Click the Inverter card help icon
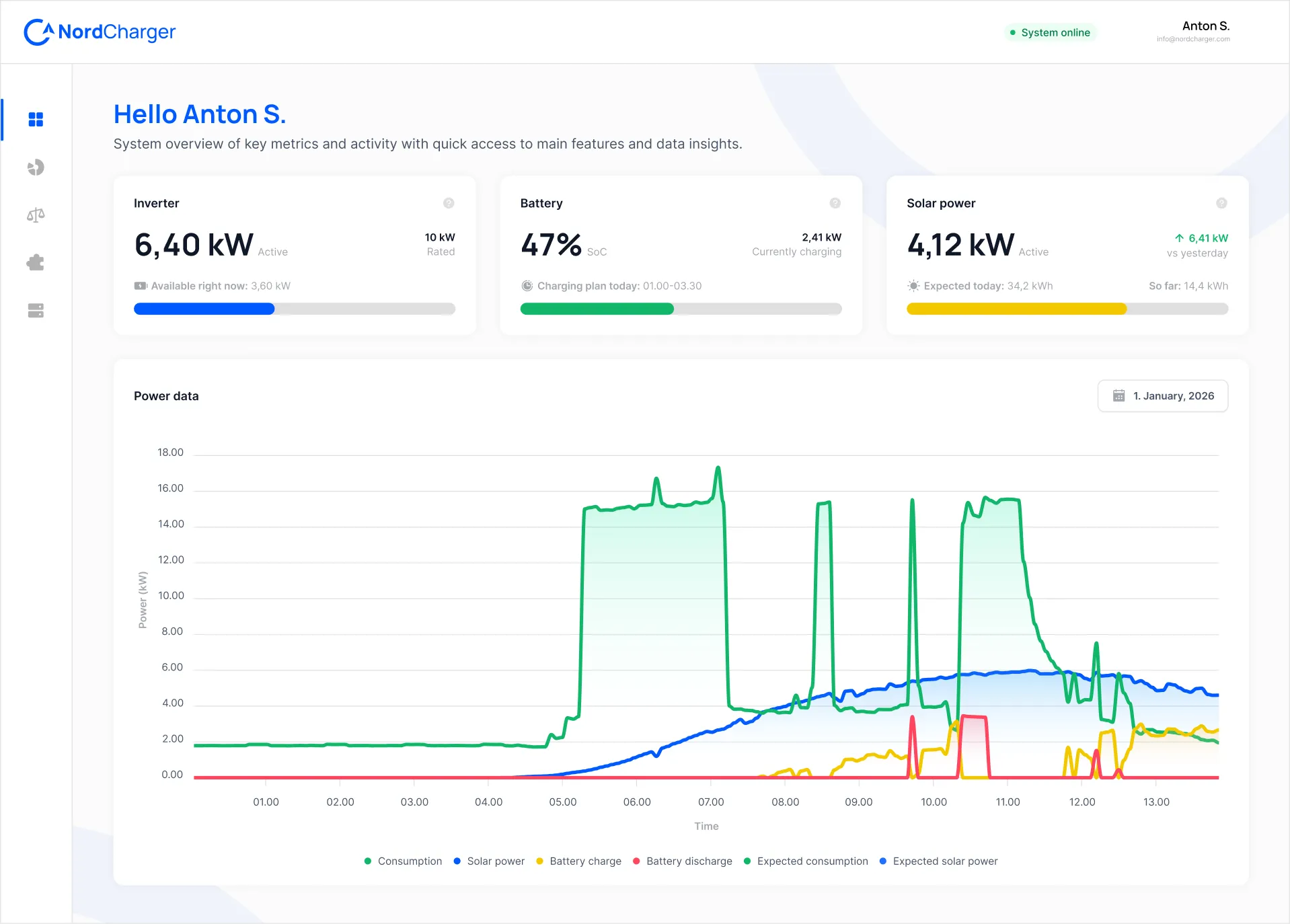 click(x=449, y=203)
